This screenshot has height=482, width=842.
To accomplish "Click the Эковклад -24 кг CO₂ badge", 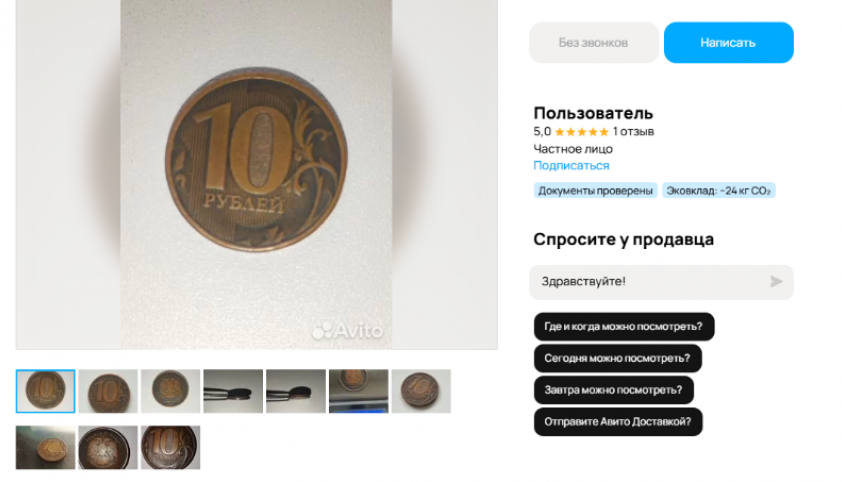I will click(x=718, y=191).
